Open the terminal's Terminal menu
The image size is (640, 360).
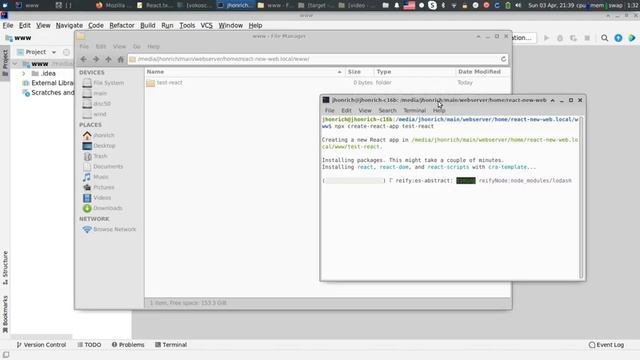(x=415, y=111)
